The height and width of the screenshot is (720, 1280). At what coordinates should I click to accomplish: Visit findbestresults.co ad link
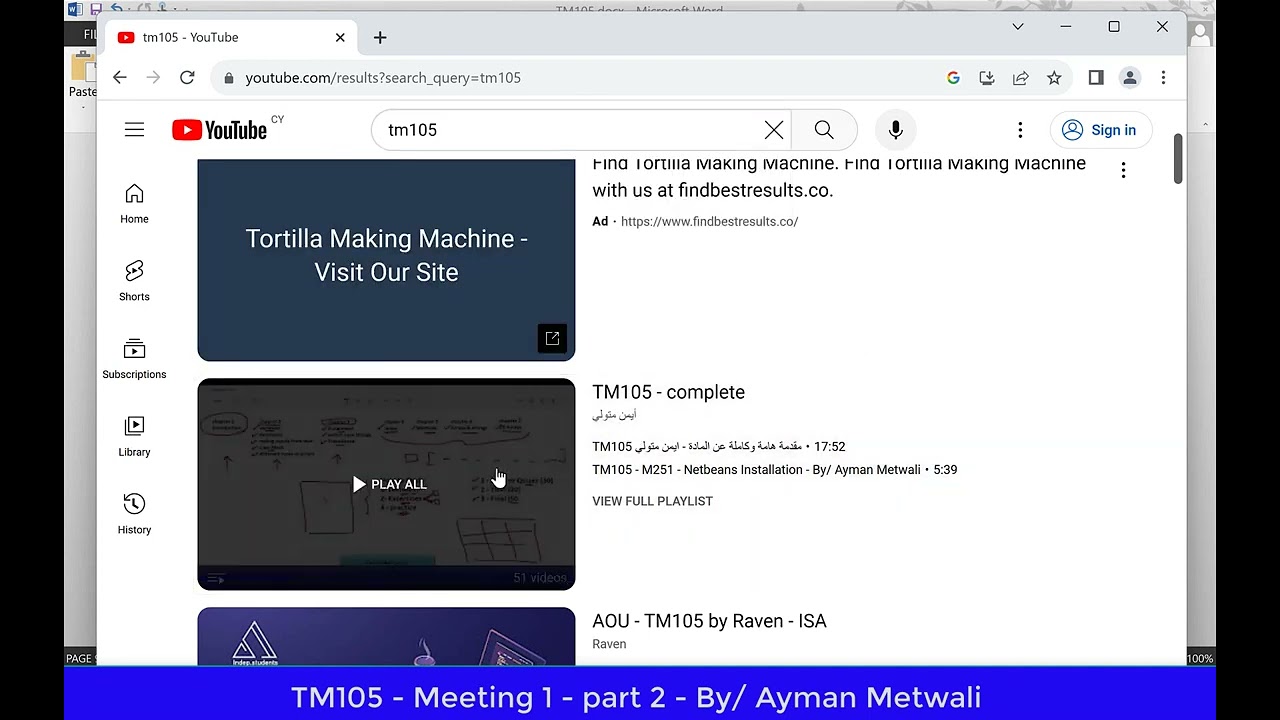pyautogui.click(x=709, y=222)
